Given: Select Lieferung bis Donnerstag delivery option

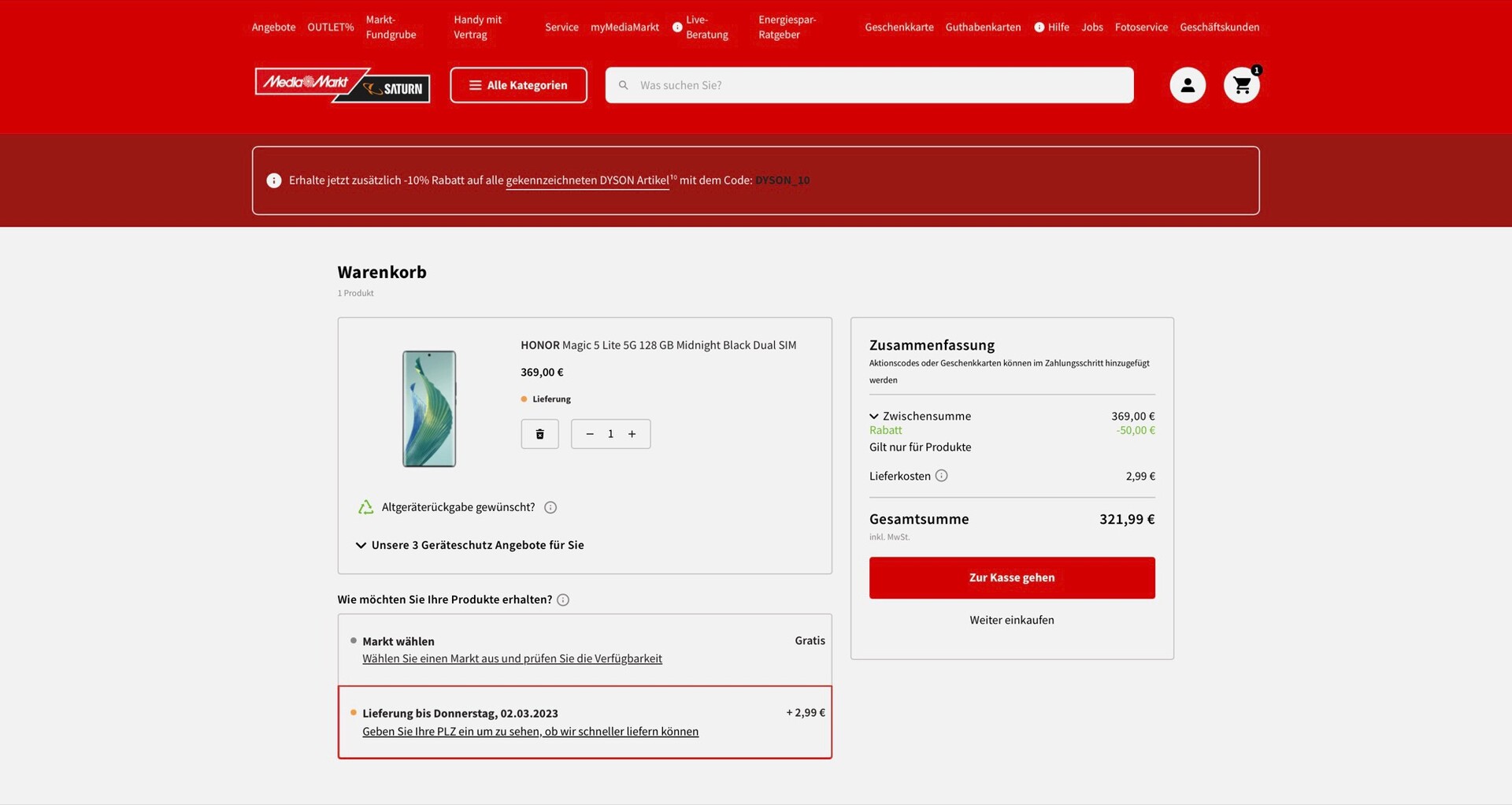Looking at the screenshot, I should coord(585,722).
